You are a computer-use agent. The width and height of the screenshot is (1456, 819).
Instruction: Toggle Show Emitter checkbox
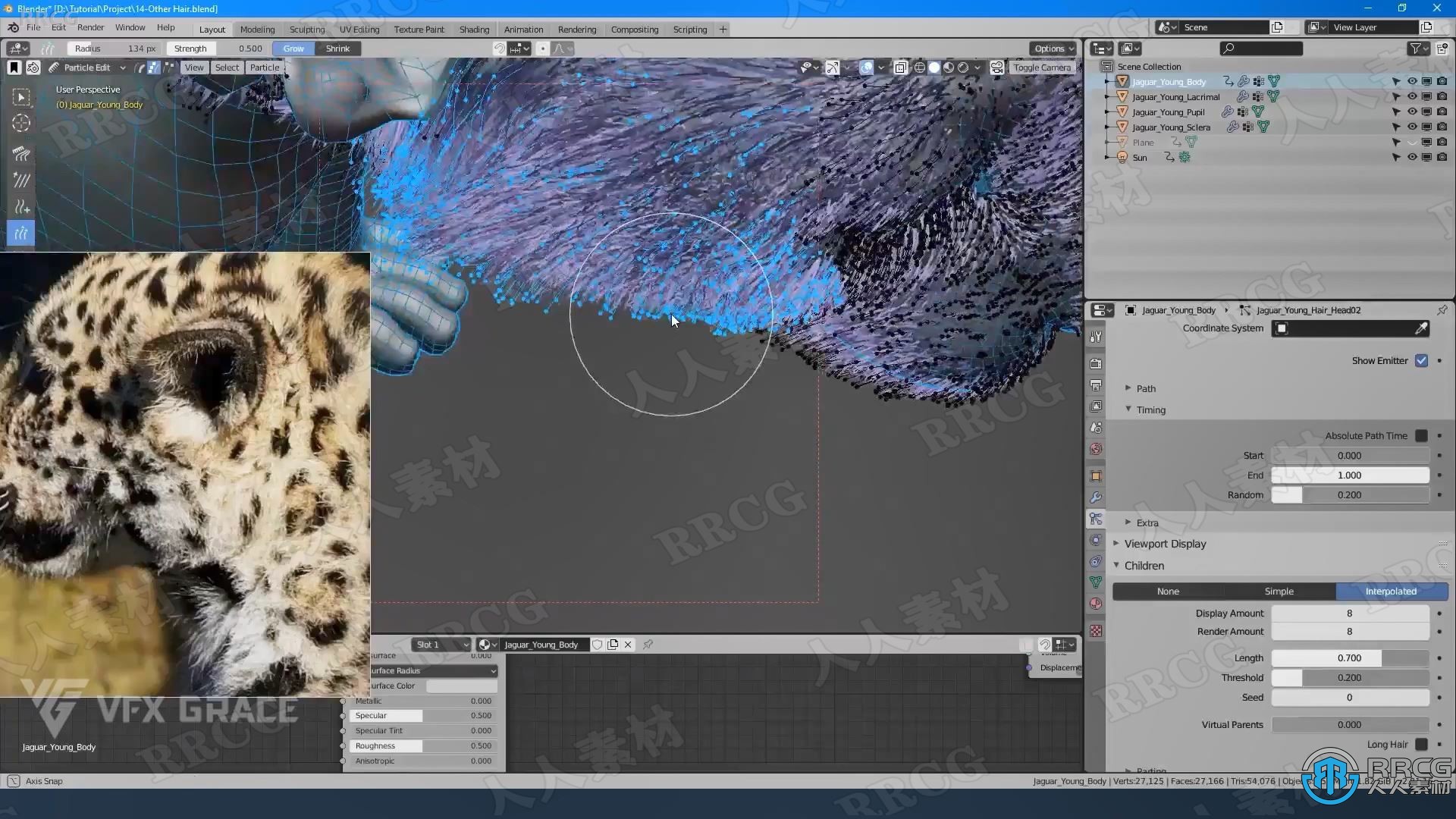coord(1422,360)
